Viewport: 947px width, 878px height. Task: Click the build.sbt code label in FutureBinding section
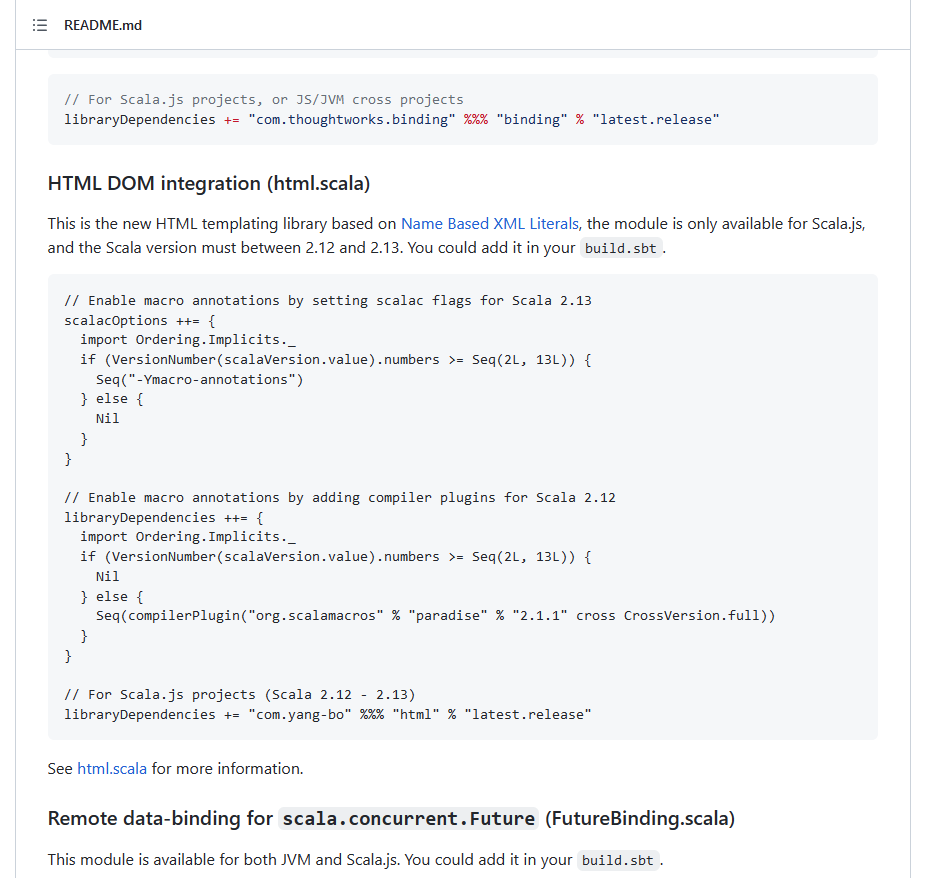click(x=617, y=860)
